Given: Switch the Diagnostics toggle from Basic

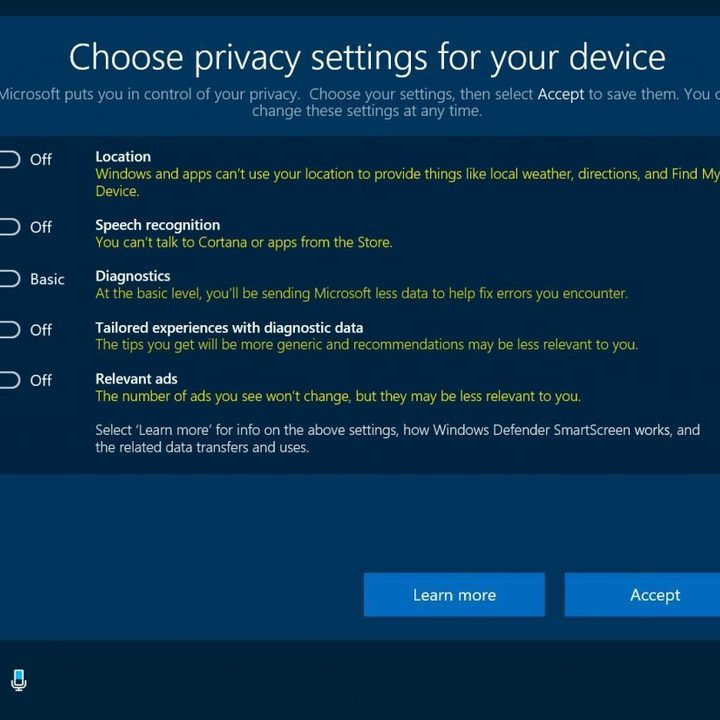Looking at the screenshot, I should click(8, 279).
